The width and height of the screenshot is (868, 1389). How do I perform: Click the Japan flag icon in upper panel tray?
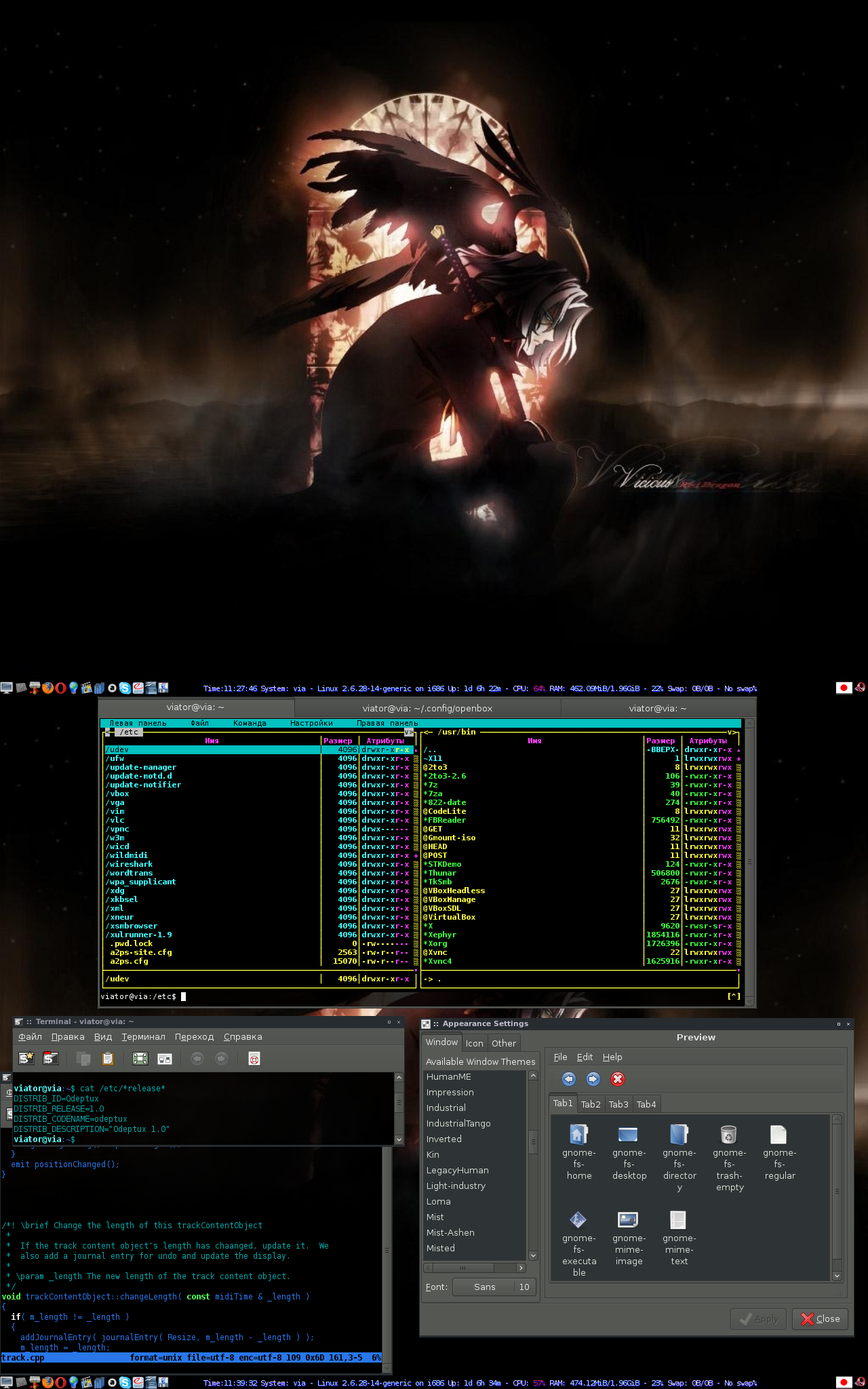click(844, 688)
